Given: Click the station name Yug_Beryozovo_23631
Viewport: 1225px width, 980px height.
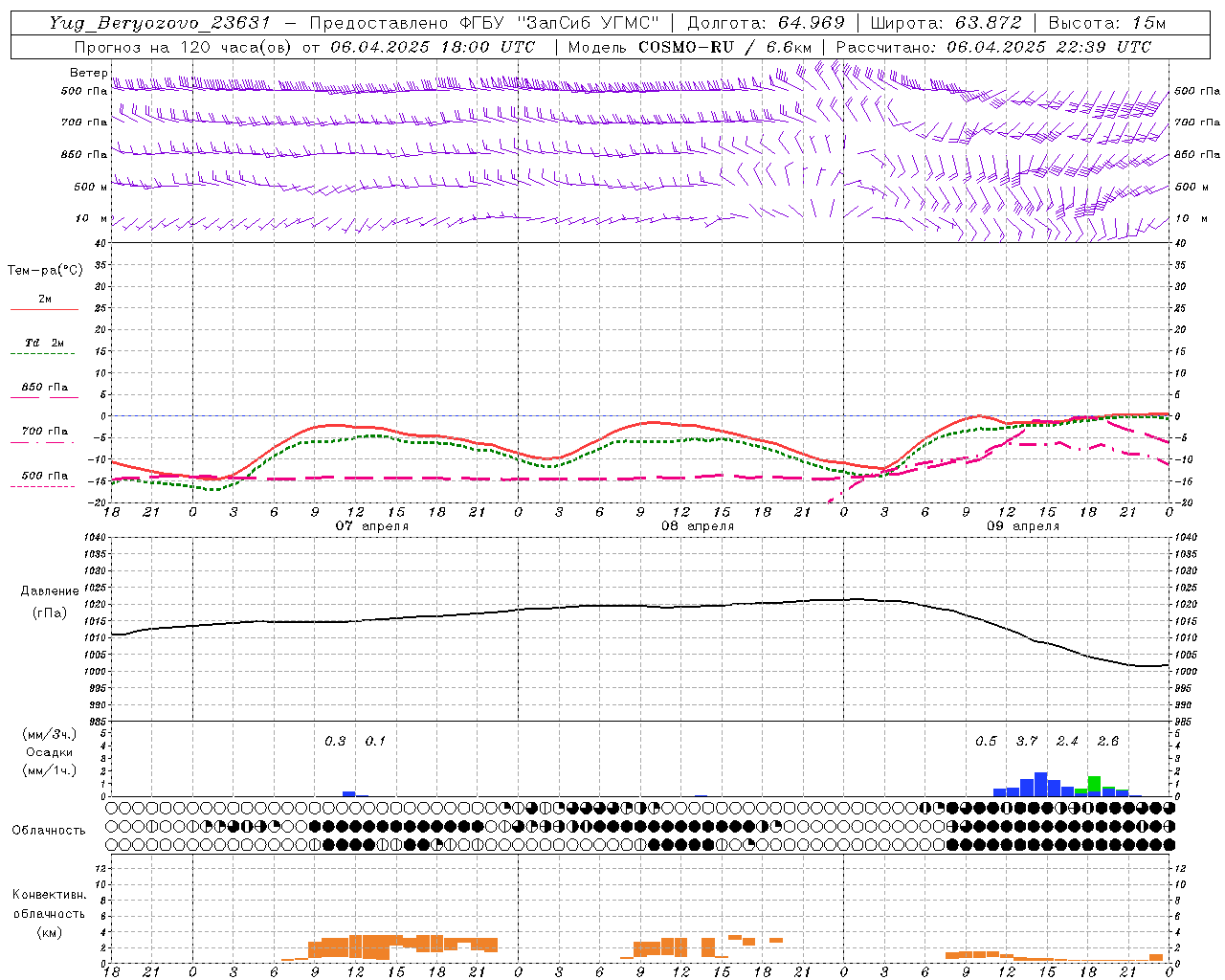Looking at the screenshot, I should point(160,23).
